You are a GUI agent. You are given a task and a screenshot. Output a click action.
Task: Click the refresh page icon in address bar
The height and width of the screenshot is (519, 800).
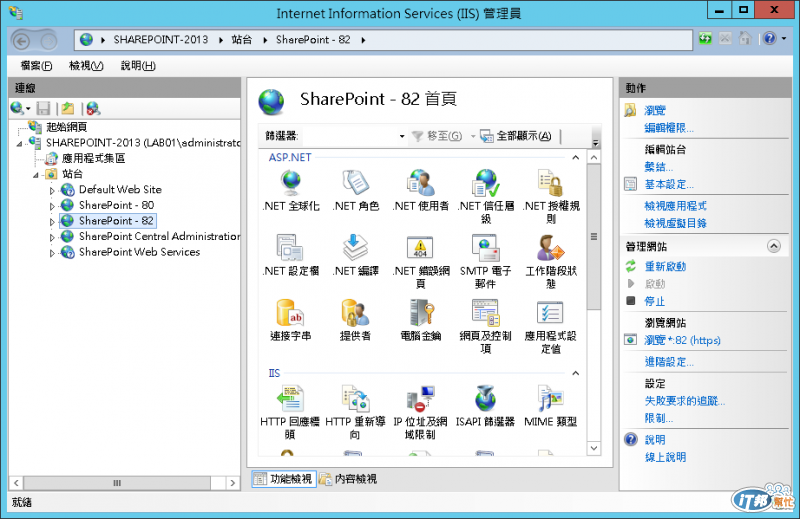[706, 39]
